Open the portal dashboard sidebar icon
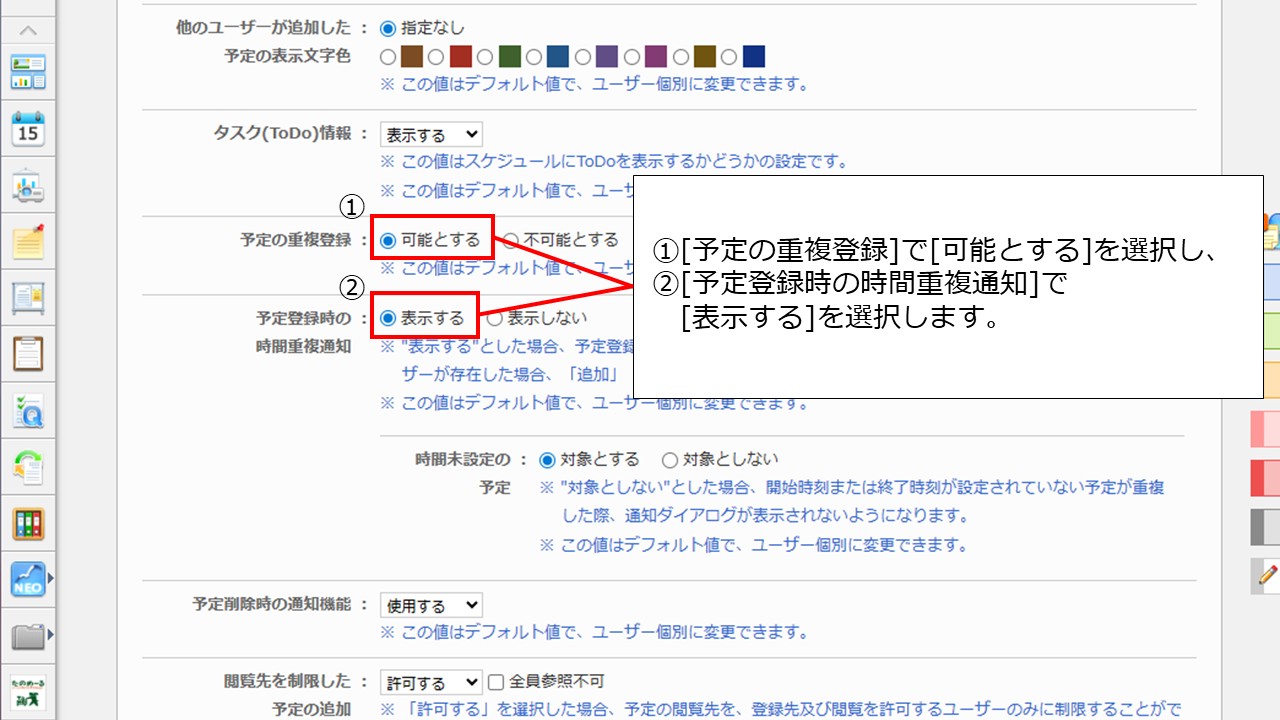Image resolution: width=1280 pixels, height=720 pixels. 29,73
